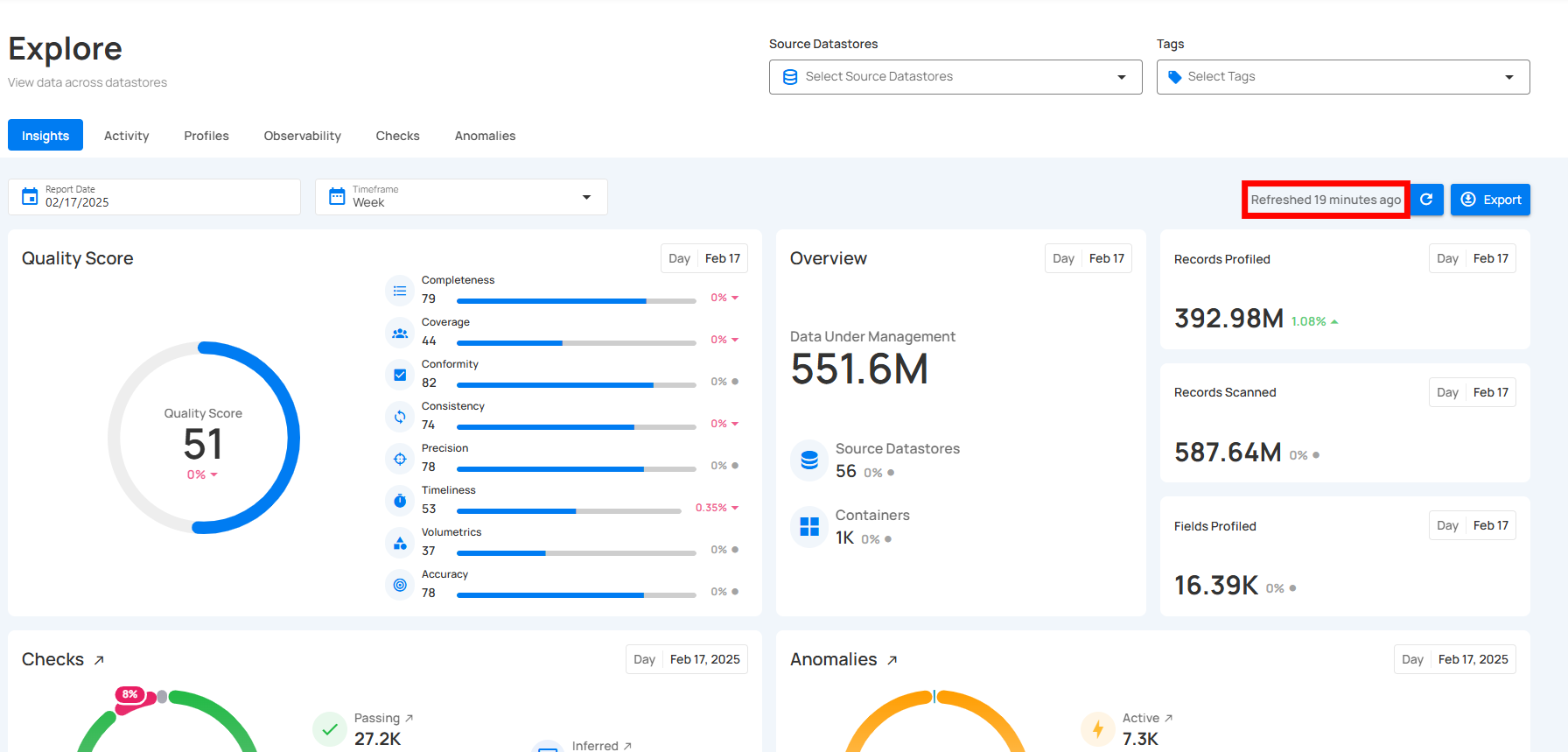The width and height of the screenshot is (1568, 752).
Task: Click the Volumetrics progress bar
Action: coord(577,553)
